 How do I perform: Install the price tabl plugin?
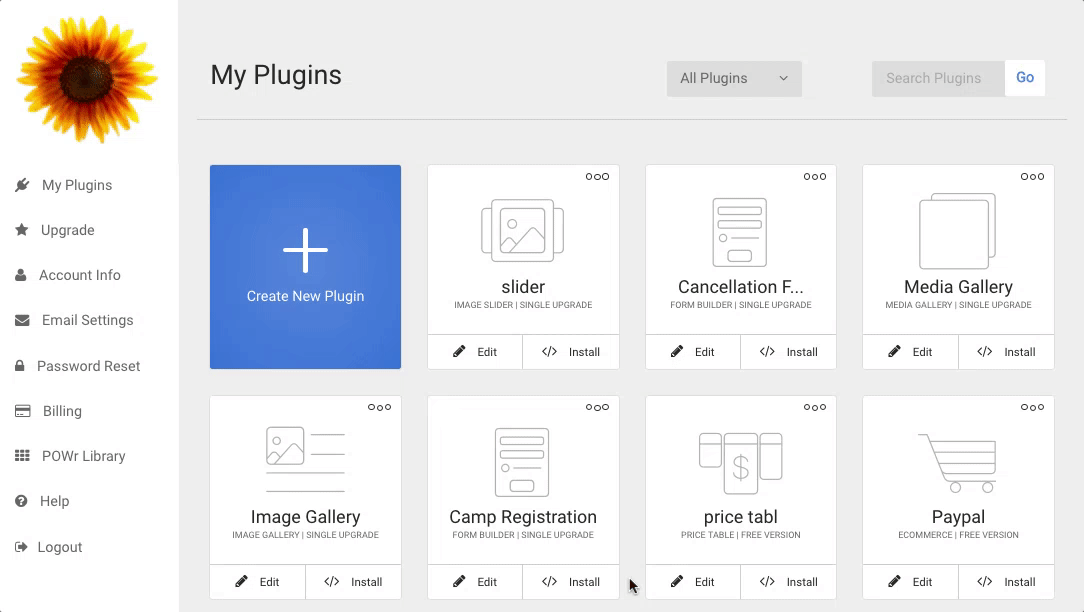(x=789, y=582)
